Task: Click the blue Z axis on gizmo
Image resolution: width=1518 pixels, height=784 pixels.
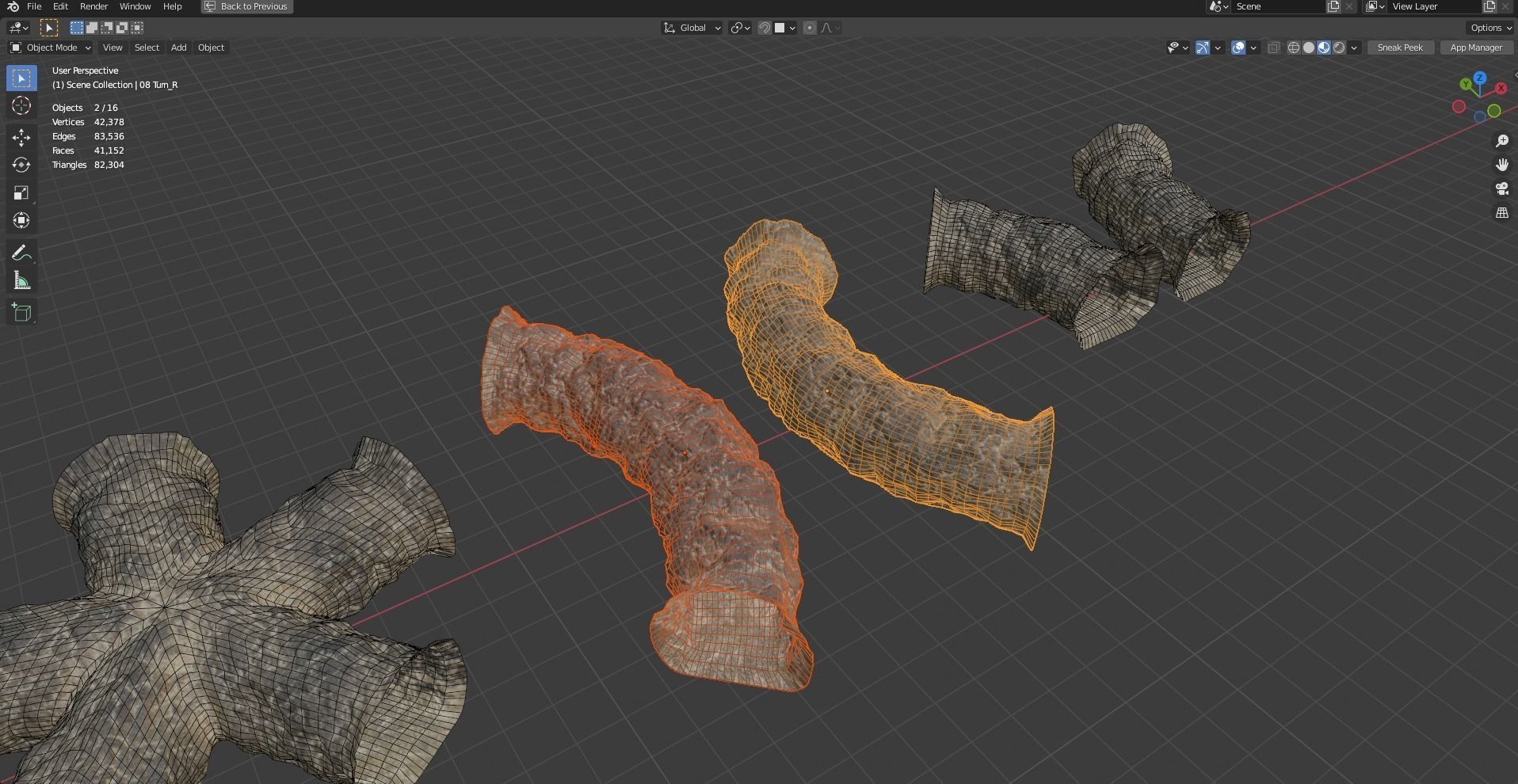Action: coord(1480,78)
